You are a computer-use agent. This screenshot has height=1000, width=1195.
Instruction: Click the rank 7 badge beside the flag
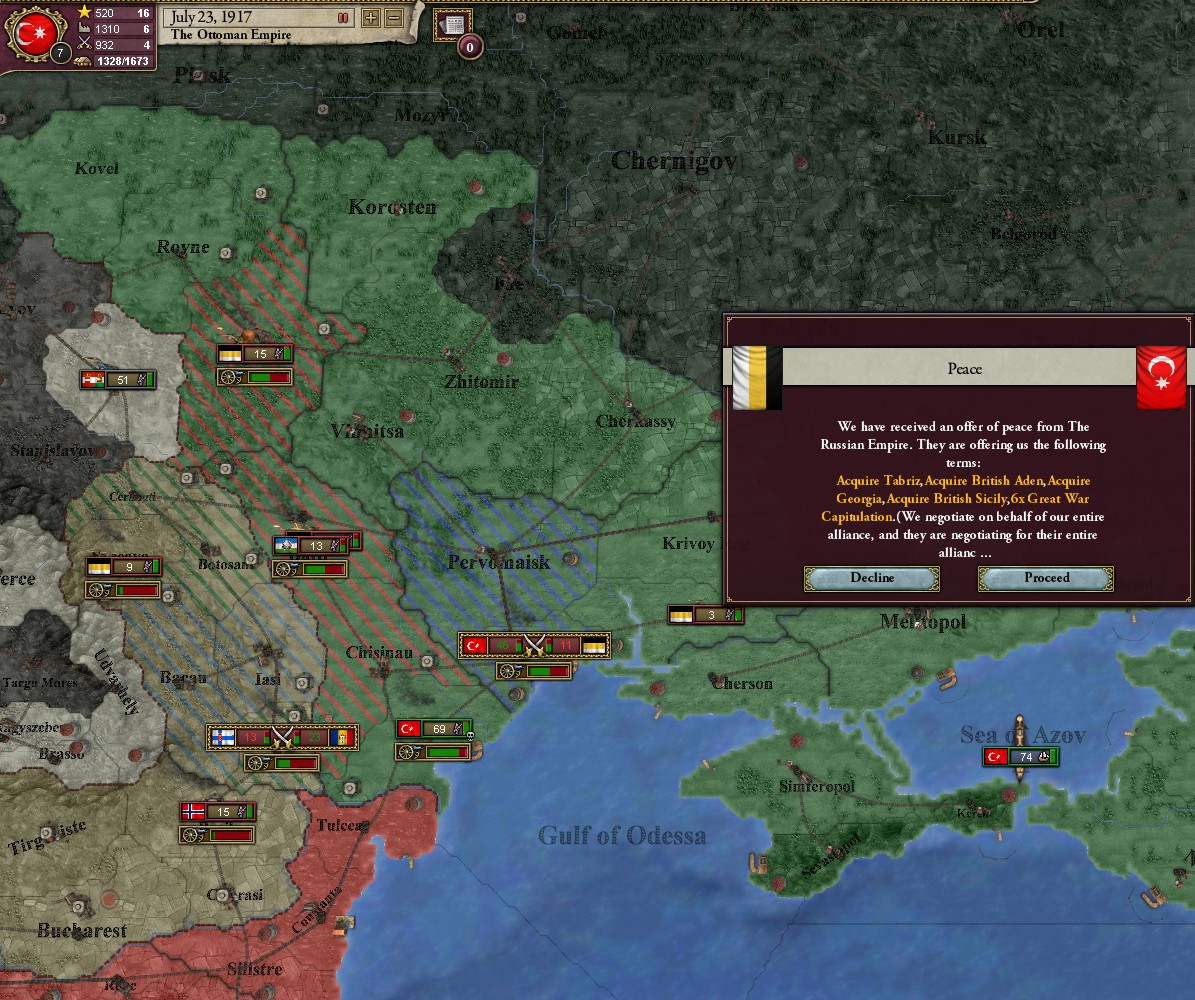[60, 53]
